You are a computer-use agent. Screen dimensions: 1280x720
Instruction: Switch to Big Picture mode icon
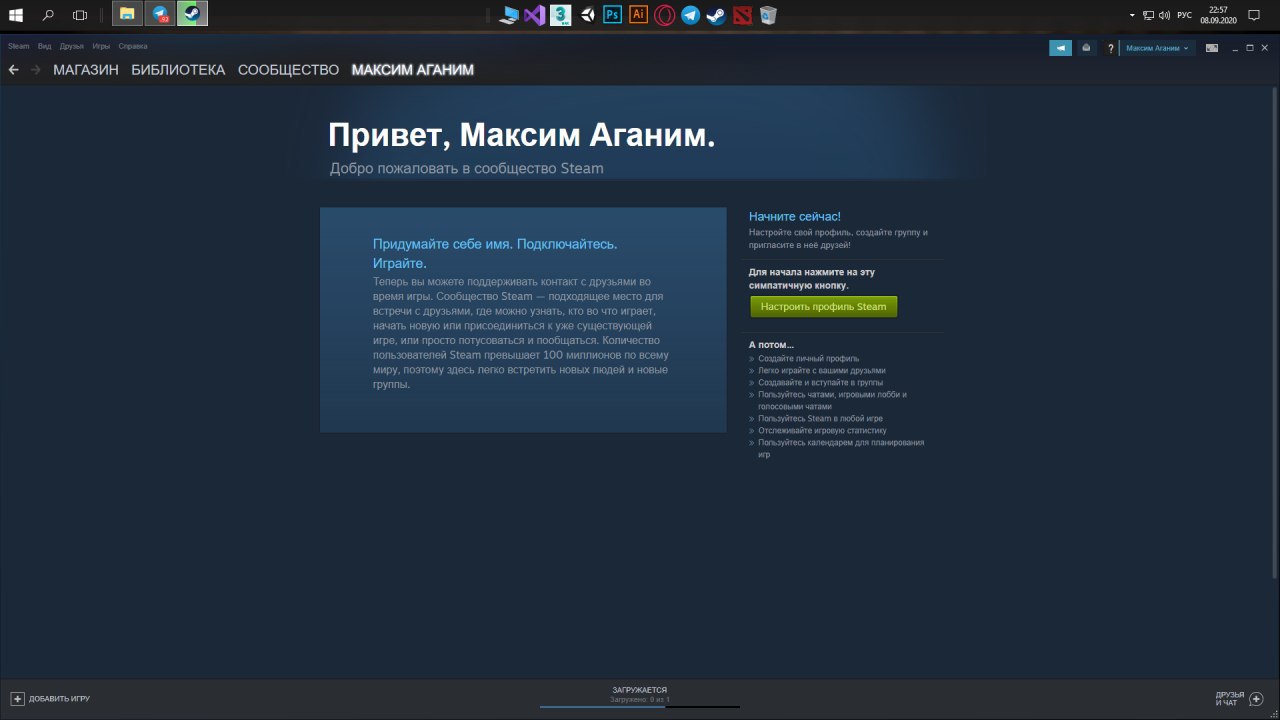click(x=1212, y=48)
